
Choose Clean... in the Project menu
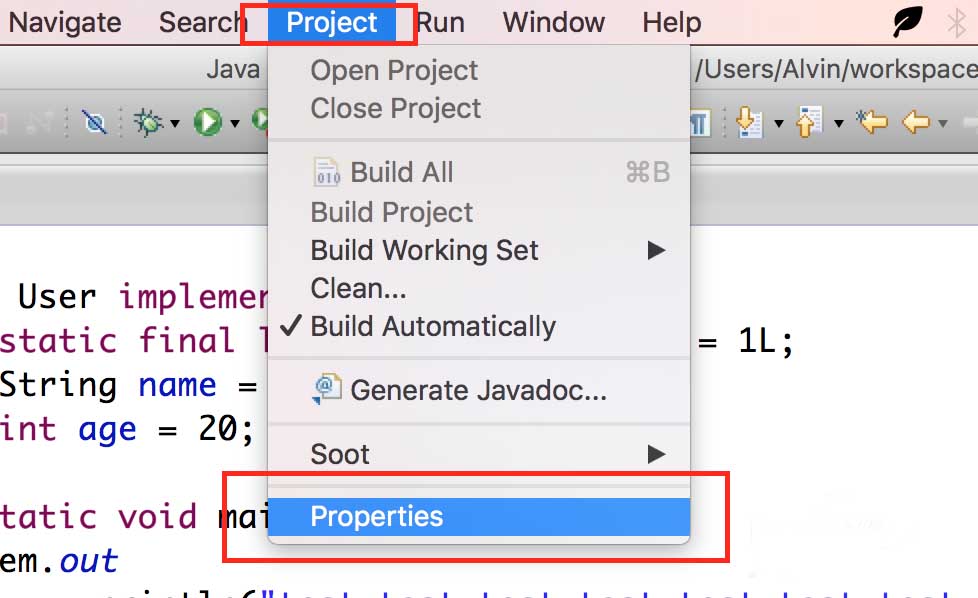pos(358,289)
